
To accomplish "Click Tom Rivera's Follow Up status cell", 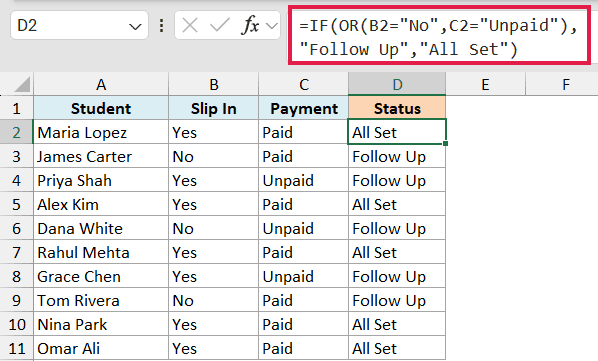I will tap(397, 300).
